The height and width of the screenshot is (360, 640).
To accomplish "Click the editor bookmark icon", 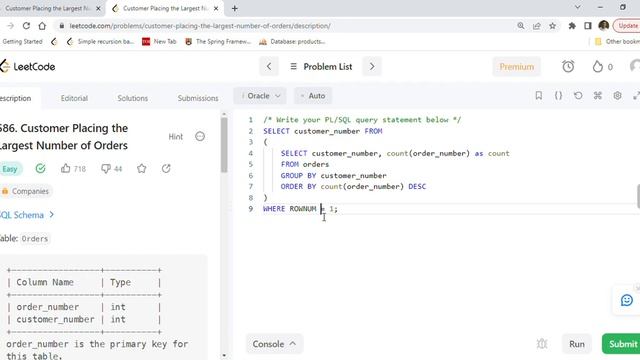I will [x=539, y=96].
